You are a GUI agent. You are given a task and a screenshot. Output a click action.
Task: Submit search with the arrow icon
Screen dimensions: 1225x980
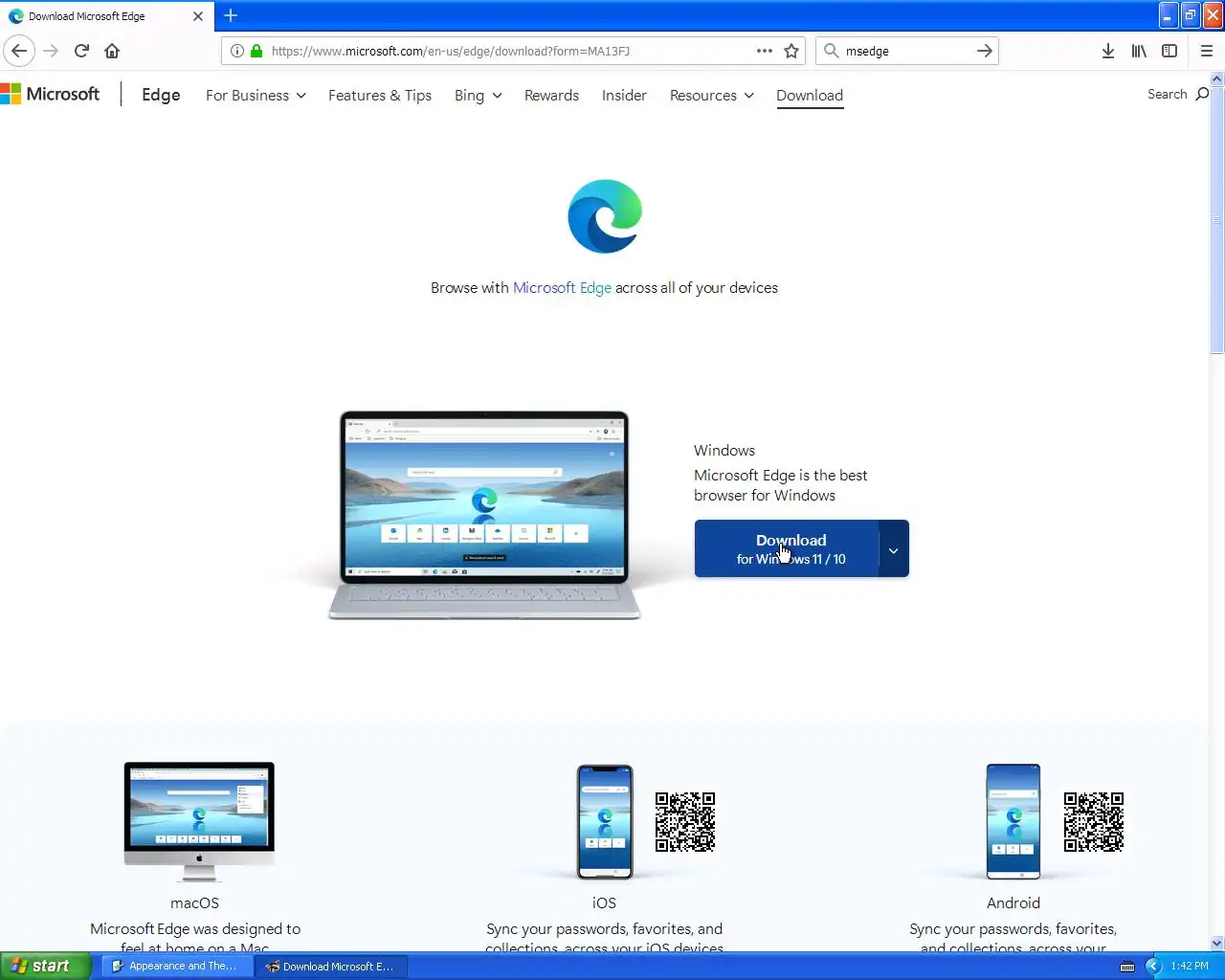coord(984,51)
